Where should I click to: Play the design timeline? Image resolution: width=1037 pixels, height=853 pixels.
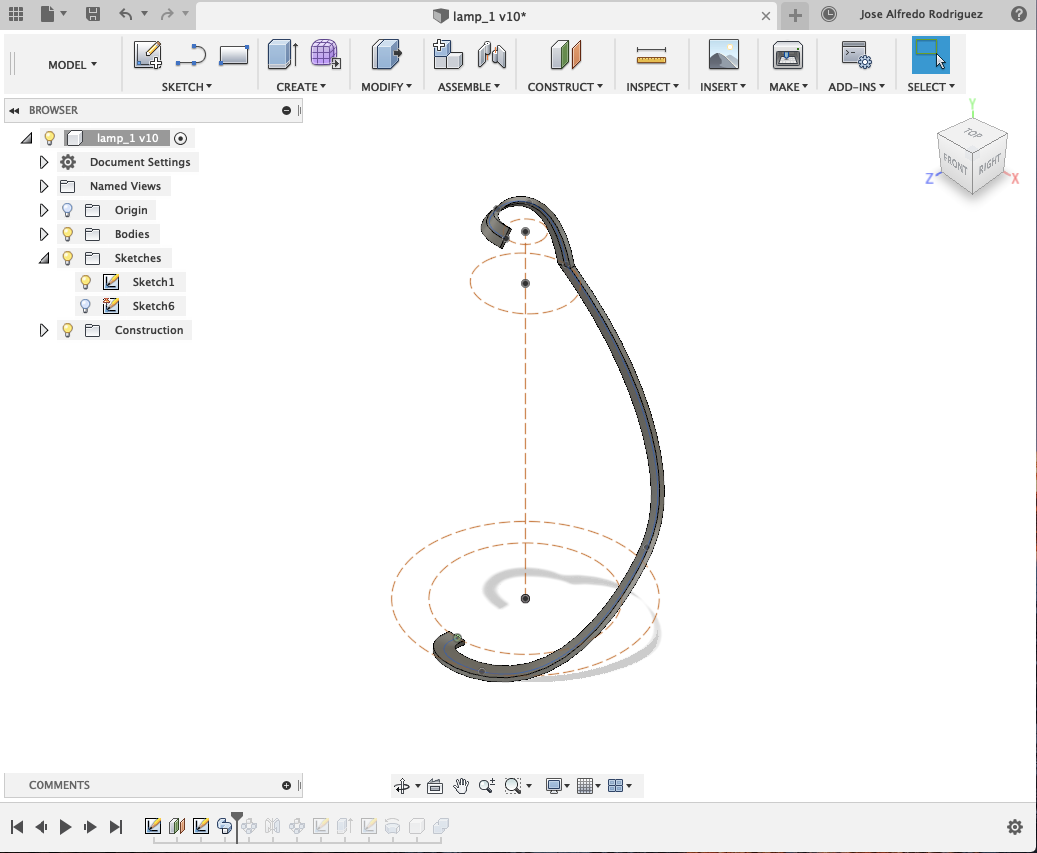(x=64, y=826)
